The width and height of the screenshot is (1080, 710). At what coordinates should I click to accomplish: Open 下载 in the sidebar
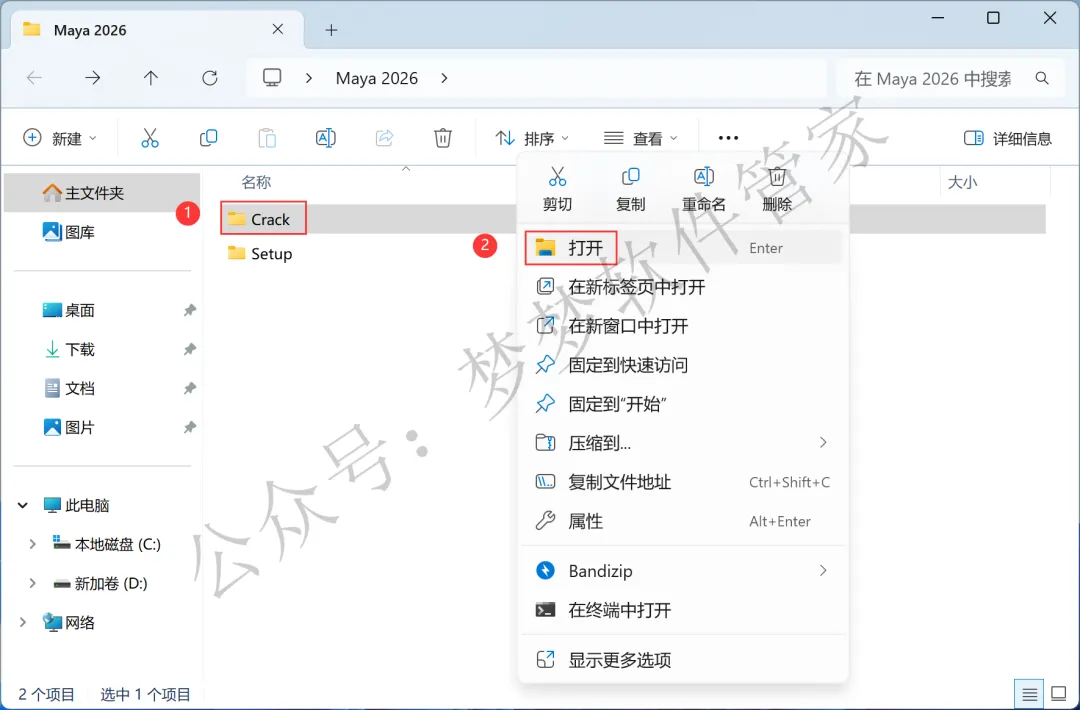tap(103, 350)
